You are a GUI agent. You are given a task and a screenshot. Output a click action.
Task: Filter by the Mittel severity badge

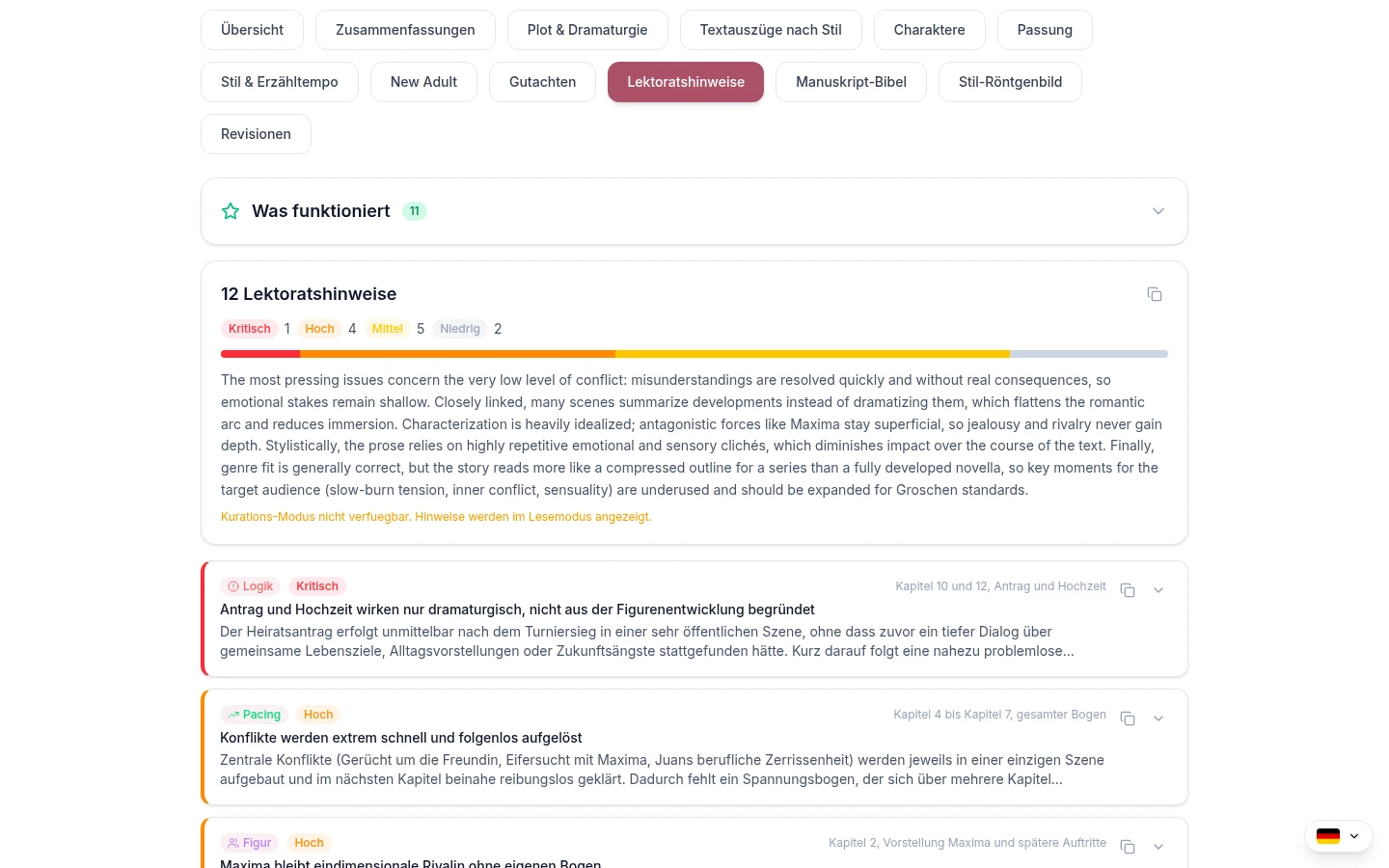coord(387,329)
